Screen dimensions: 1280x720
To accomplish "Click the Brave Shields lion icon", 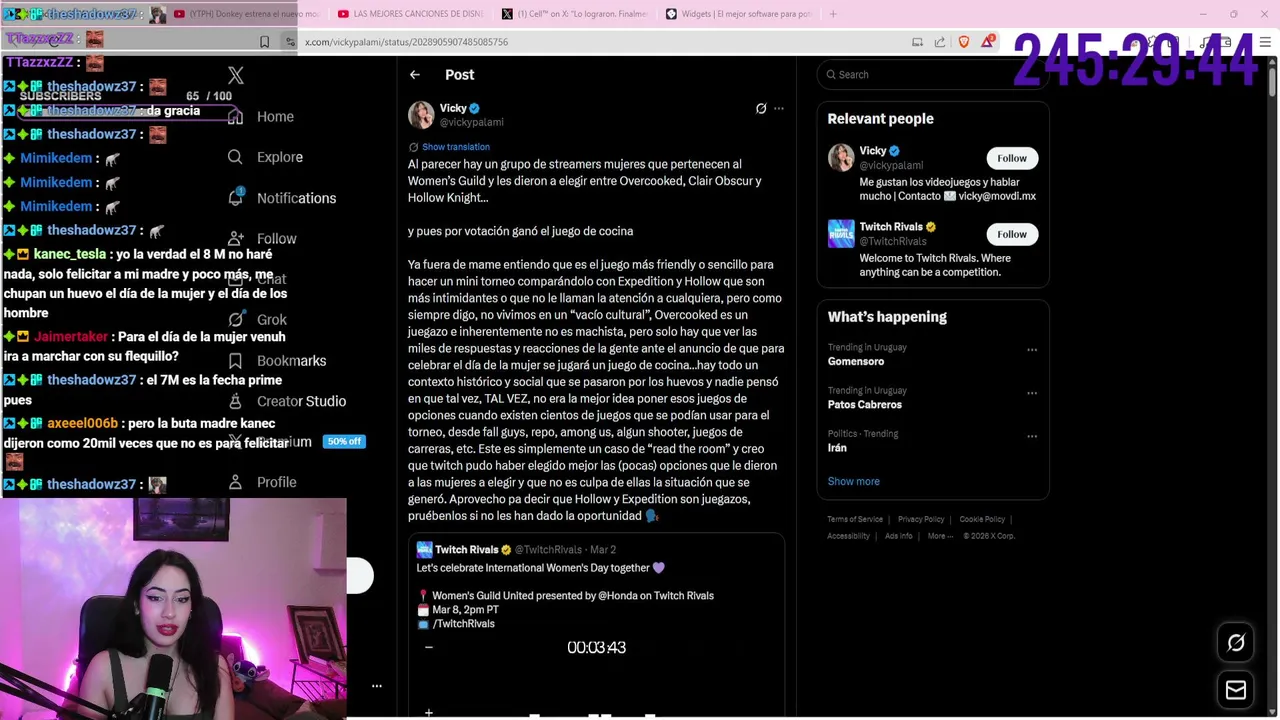I will (964, 42).
